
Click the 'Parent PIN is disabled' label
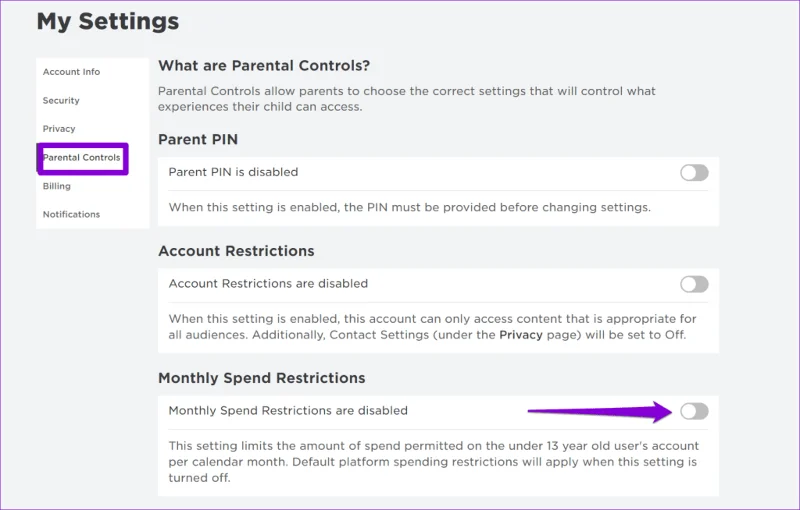coord(233,172)
